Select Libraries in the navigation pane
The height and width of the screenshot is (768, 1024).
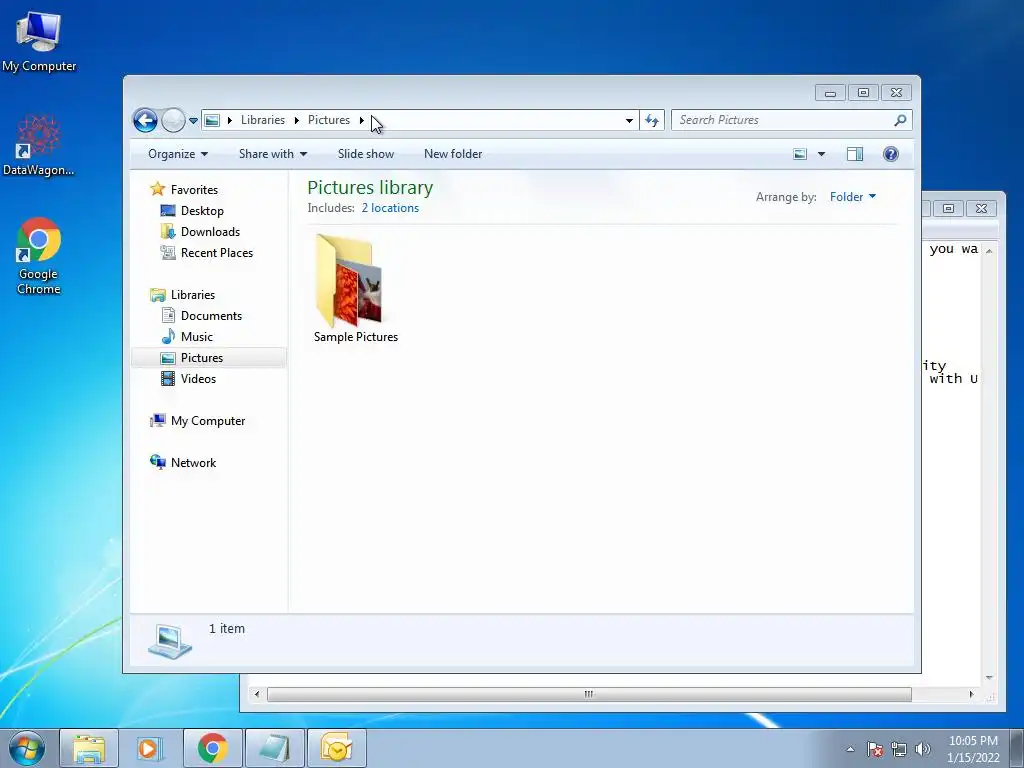pyautogui.click(x=193, y=295)
